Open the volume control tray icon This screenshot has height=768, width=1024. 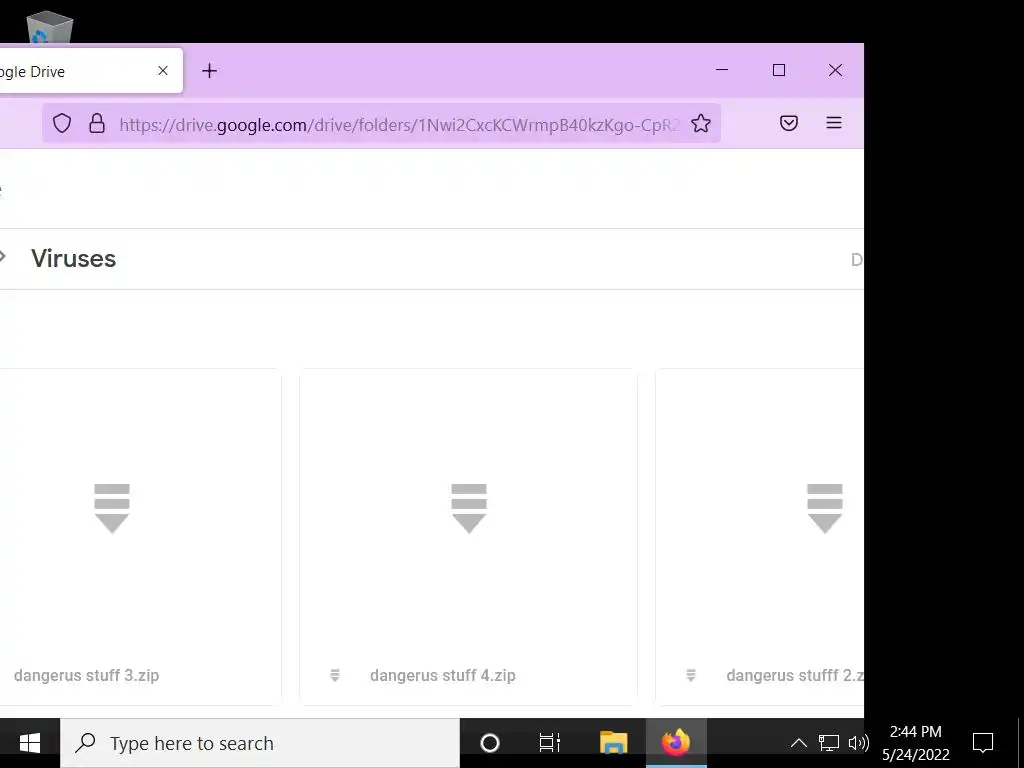(858, 743)
